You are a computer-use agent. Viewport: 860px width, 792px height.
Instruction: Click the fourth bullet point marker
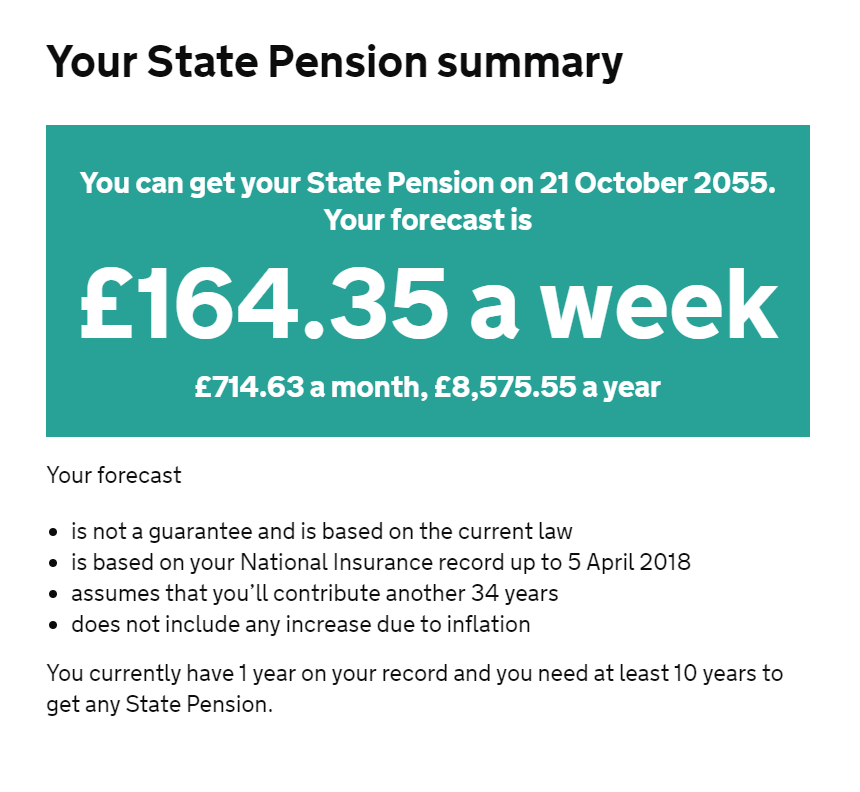53,625
